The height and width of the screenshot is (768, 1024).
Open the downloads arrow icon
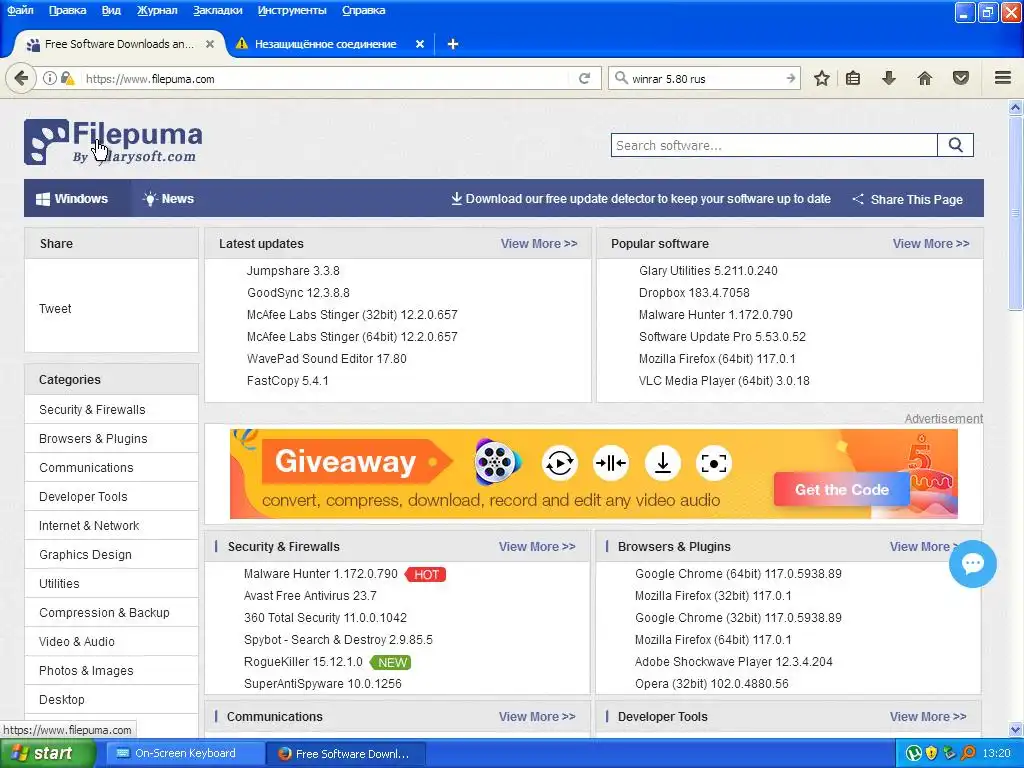pyautogui.click(x=889, y=78)
